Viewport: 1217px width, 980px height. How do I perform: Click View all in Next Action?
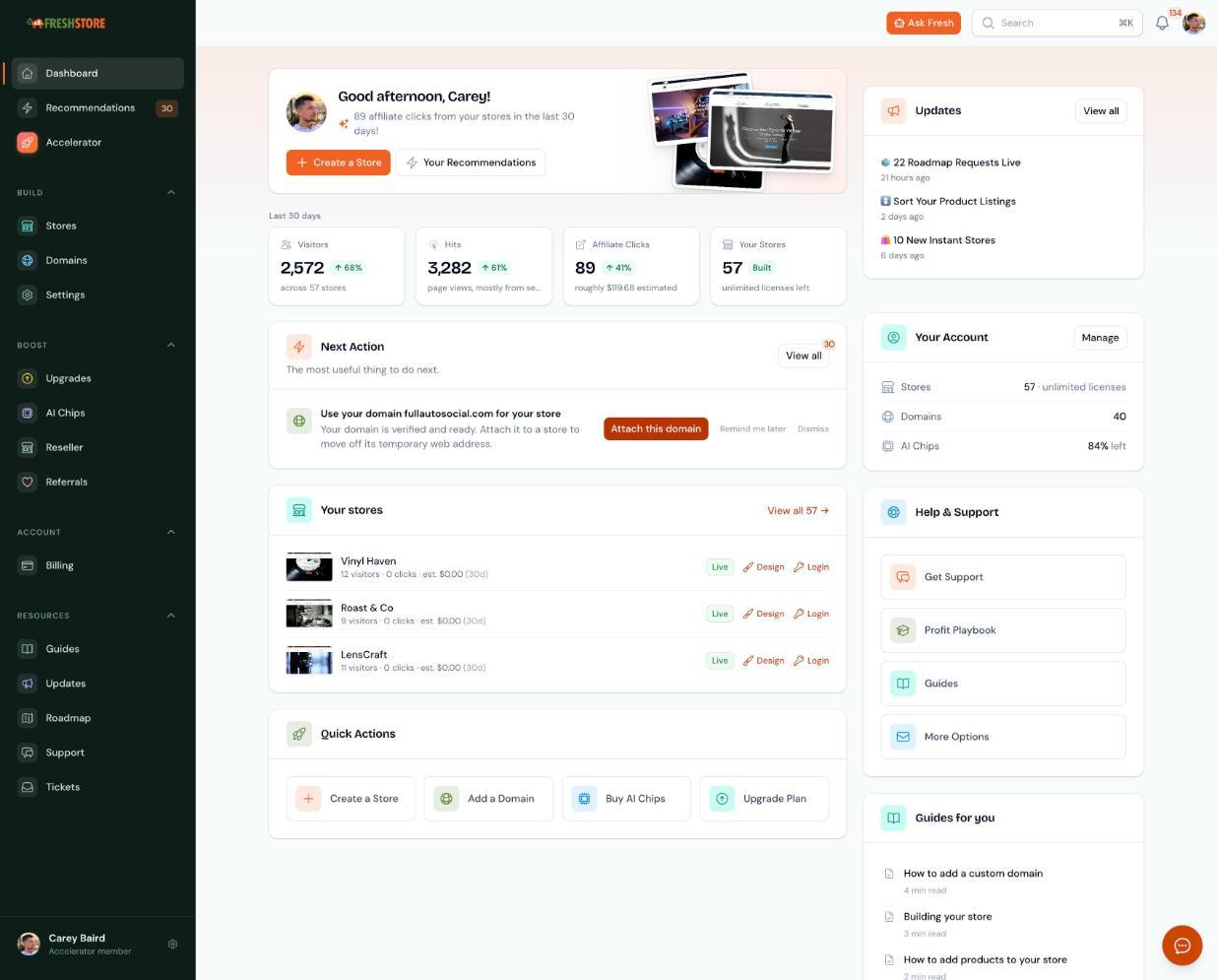[x=803, y=356]
